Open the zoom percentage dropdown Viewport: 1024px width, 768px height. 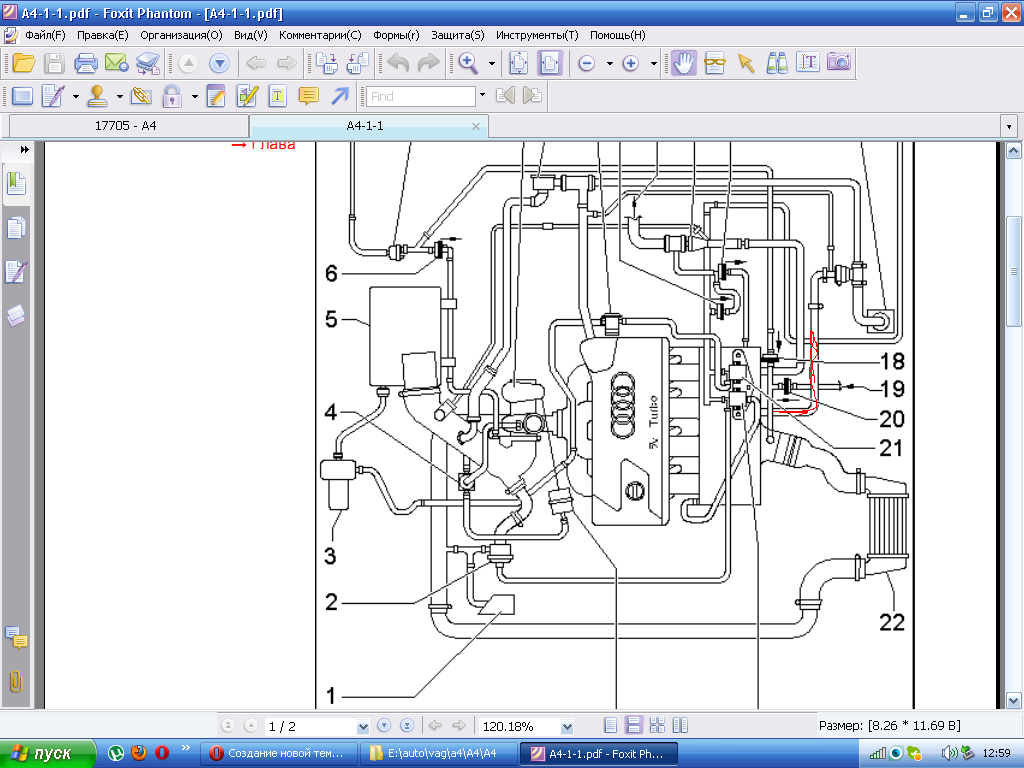(567, 726)
